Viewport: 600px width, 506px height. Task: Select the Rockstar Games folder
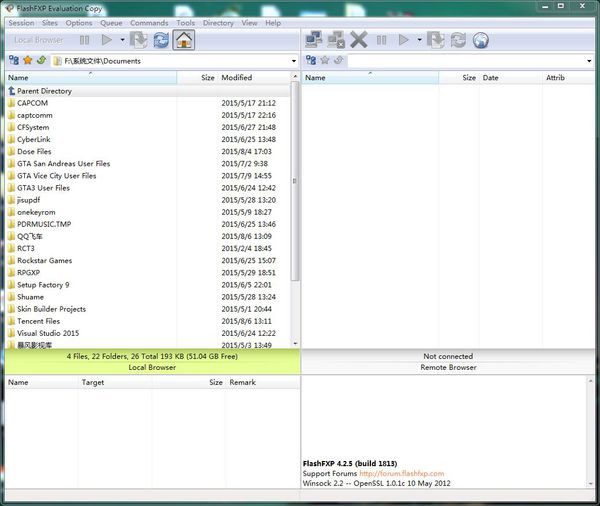44,260
